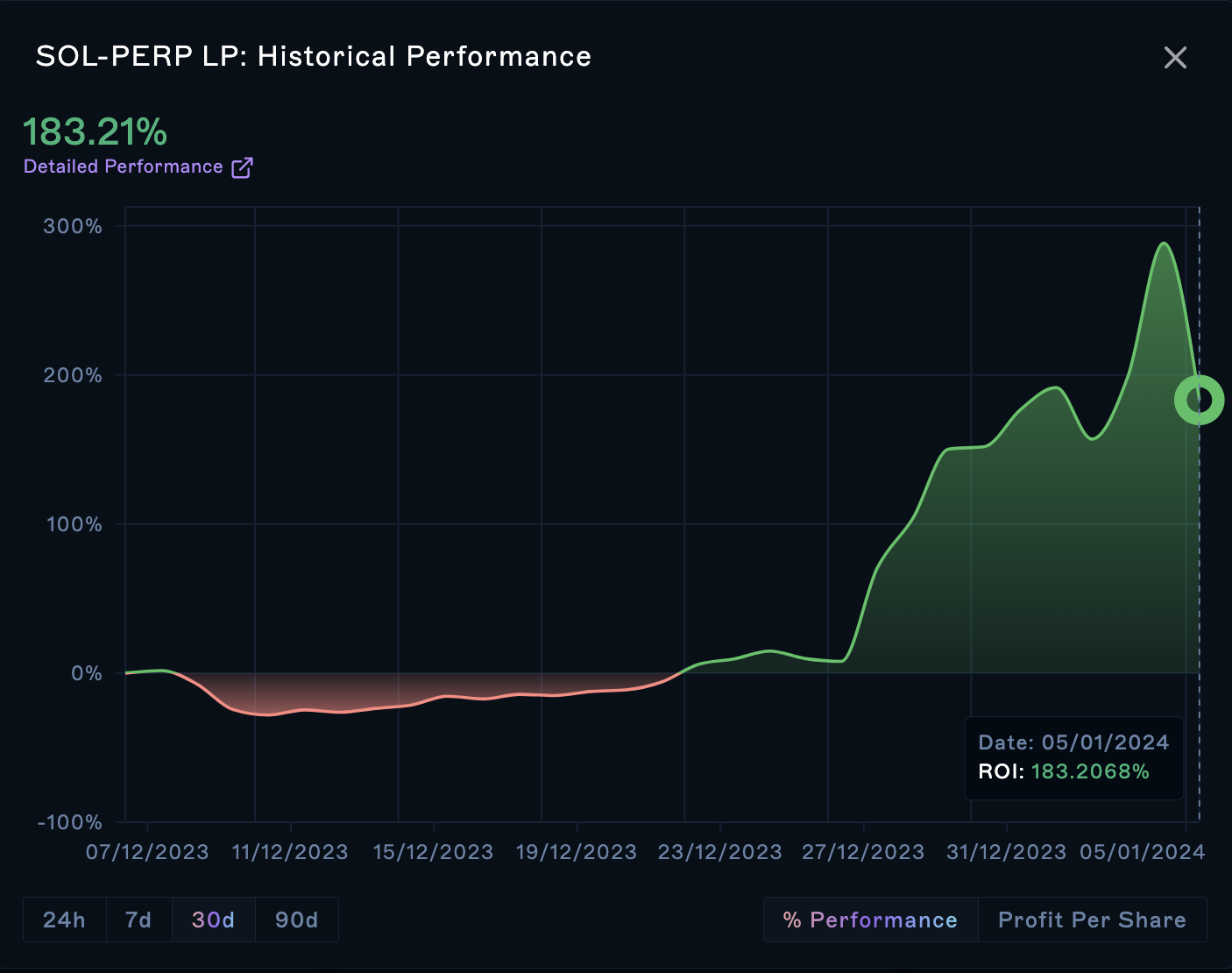
Task: Click the green data point marker circle
Action: pos(1199,400)
